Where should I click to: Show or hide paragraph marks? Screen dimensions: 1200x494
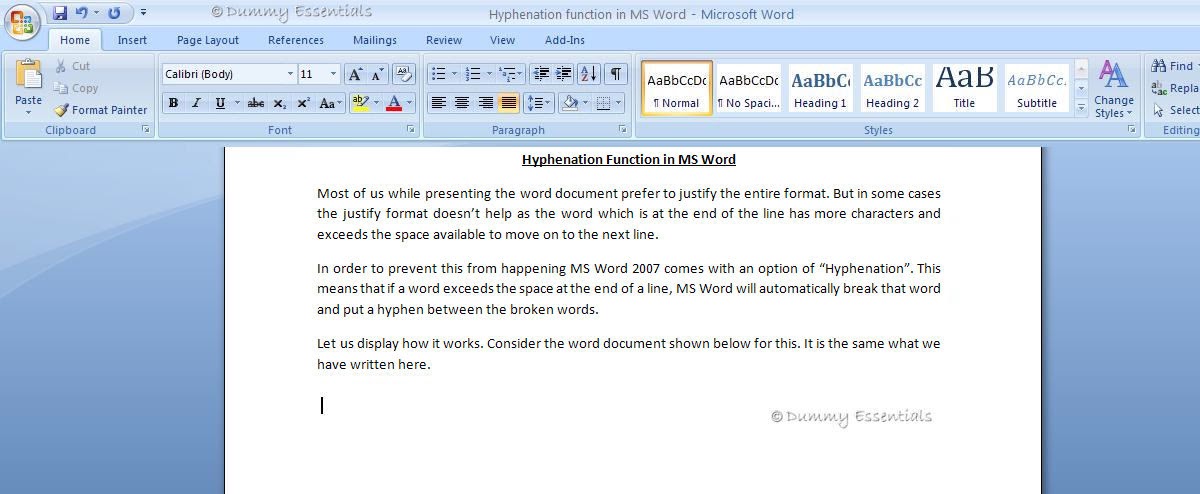[x=616, y=74]
